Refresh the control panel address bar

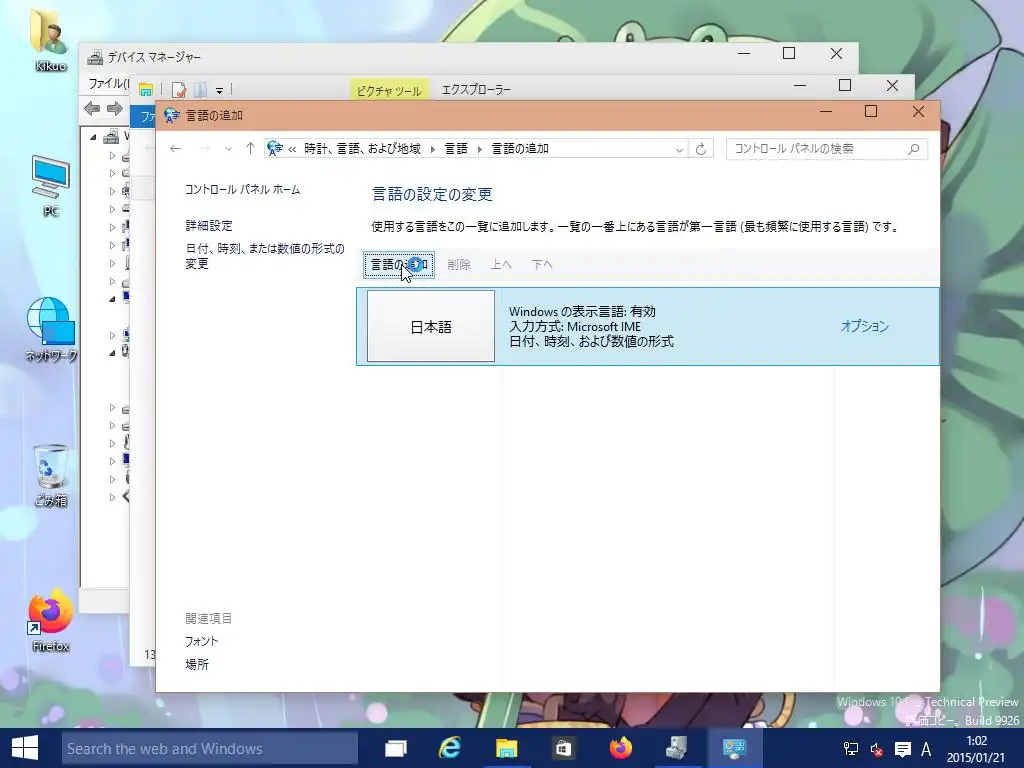701,149
